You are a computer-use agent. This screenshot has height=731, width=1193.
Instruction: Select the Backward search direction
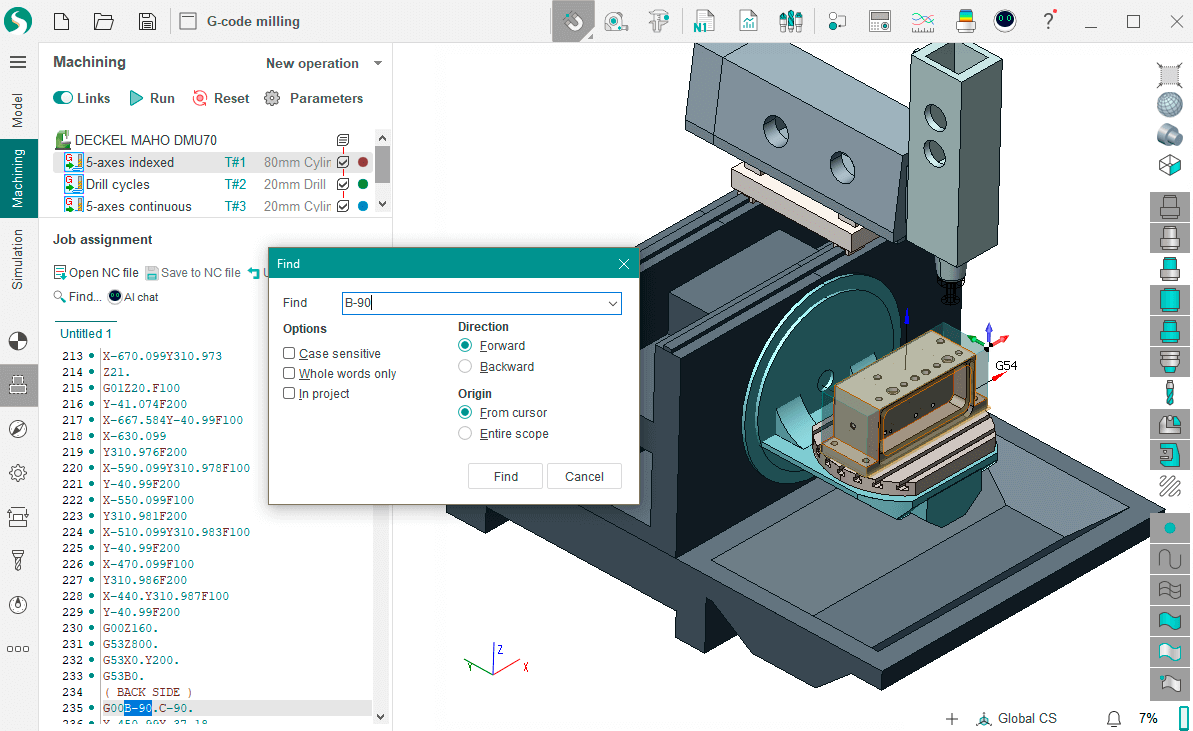(x=464, y=366)
